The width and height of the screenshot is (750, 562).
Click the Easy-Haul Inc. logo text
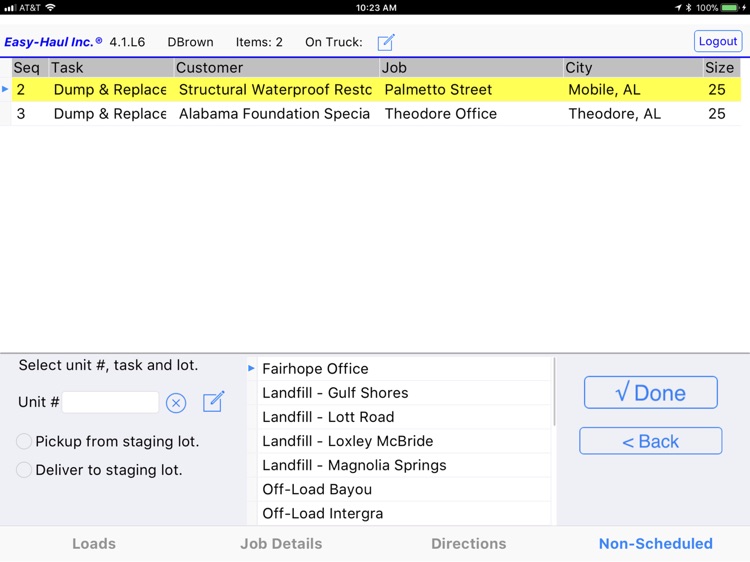tap(53, 42)
